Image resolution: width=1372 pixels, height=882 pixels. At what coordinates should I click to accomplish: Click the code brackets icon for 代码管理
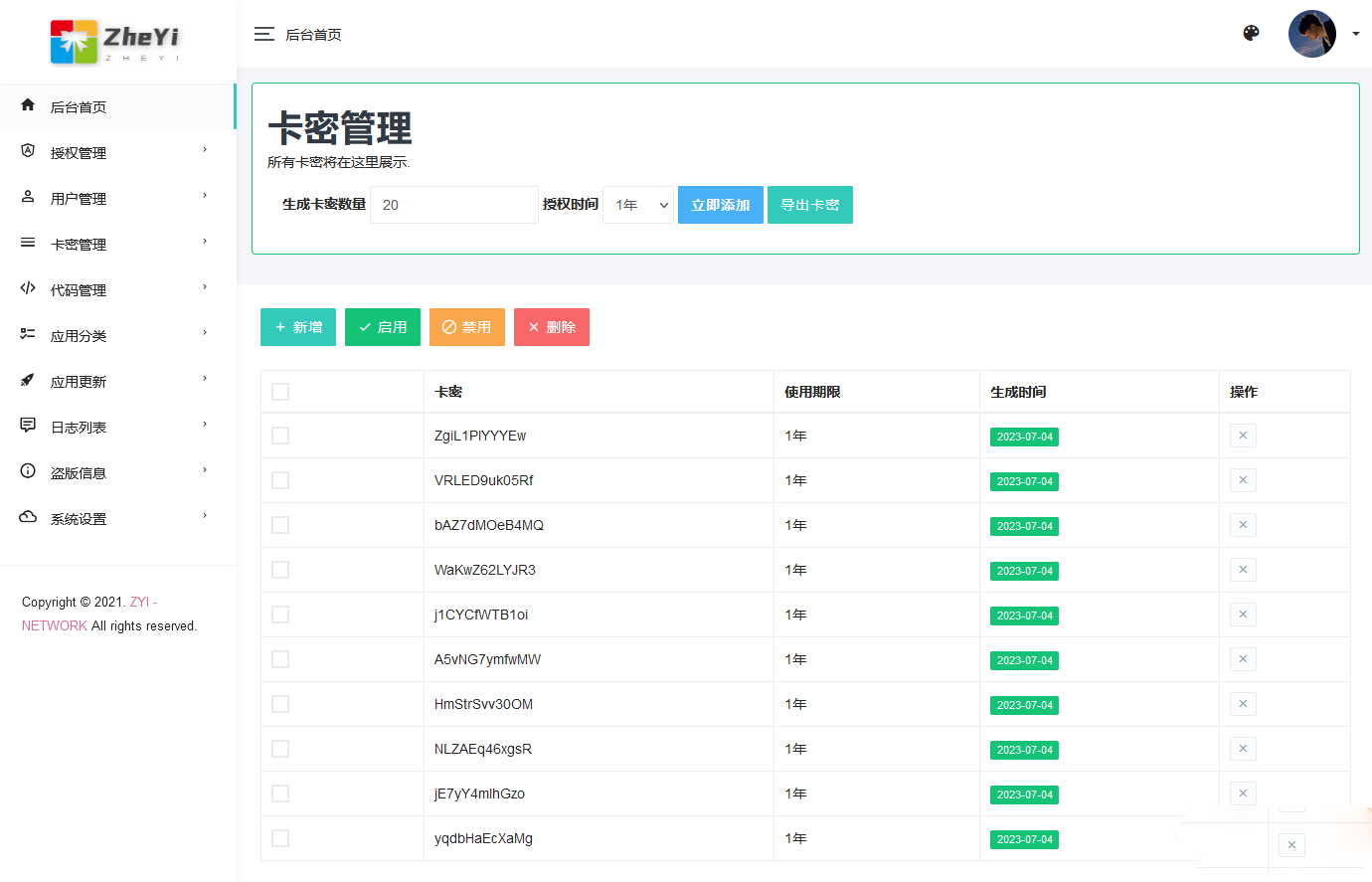click(28, 288)
